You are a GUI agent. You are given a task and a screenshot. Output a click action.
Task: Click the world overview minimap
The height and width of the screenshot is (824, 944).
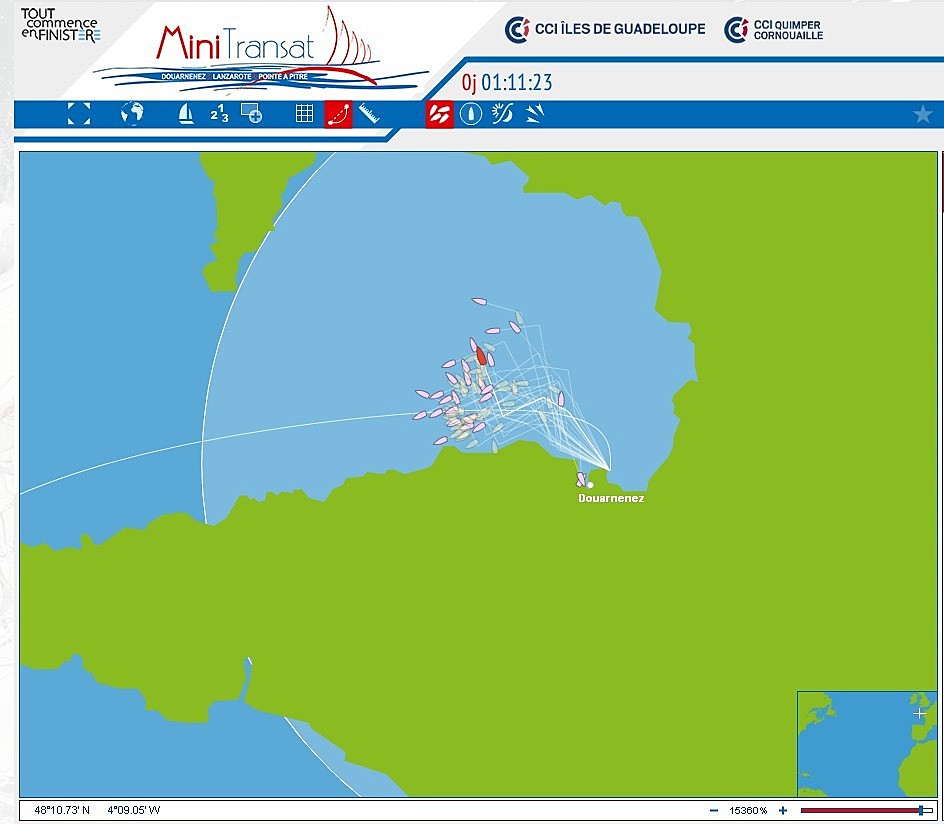(867, 744)
